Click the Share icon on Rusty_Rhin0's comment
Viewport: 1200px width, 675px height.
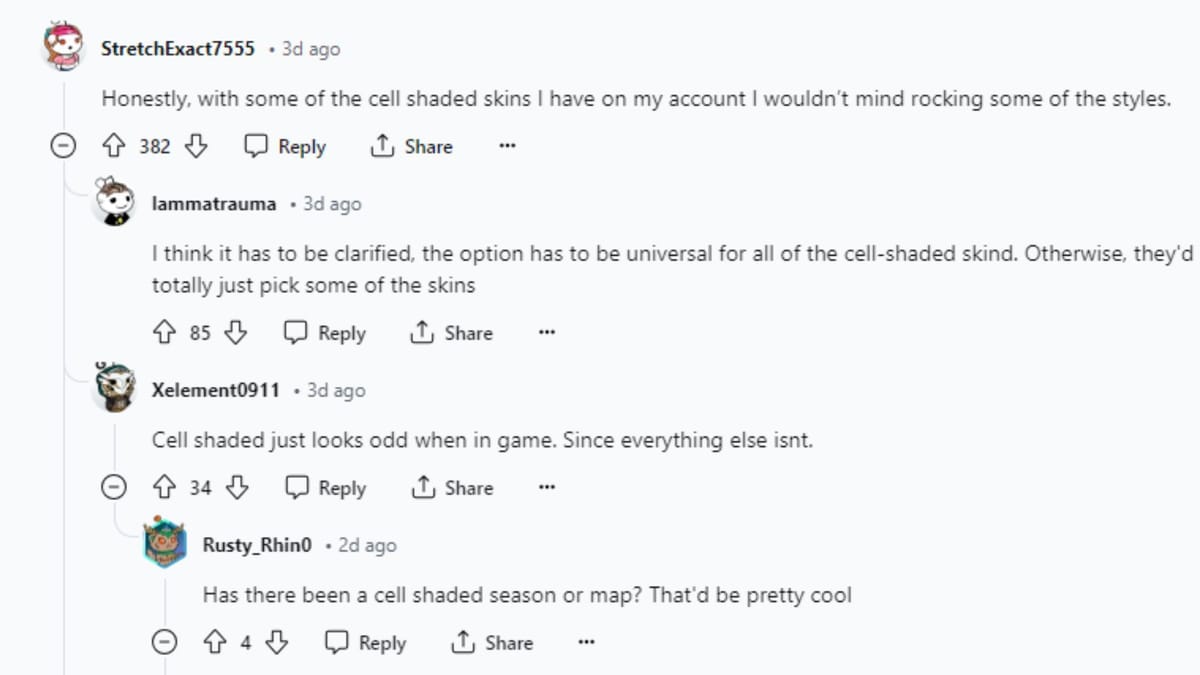[x=461, y=642]
